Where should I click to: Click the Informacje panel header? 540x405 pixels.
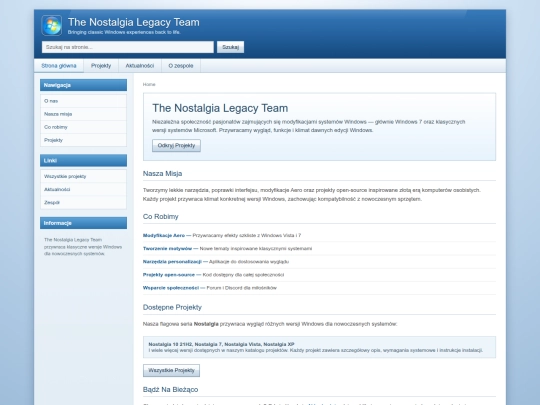tap(83, 223)
